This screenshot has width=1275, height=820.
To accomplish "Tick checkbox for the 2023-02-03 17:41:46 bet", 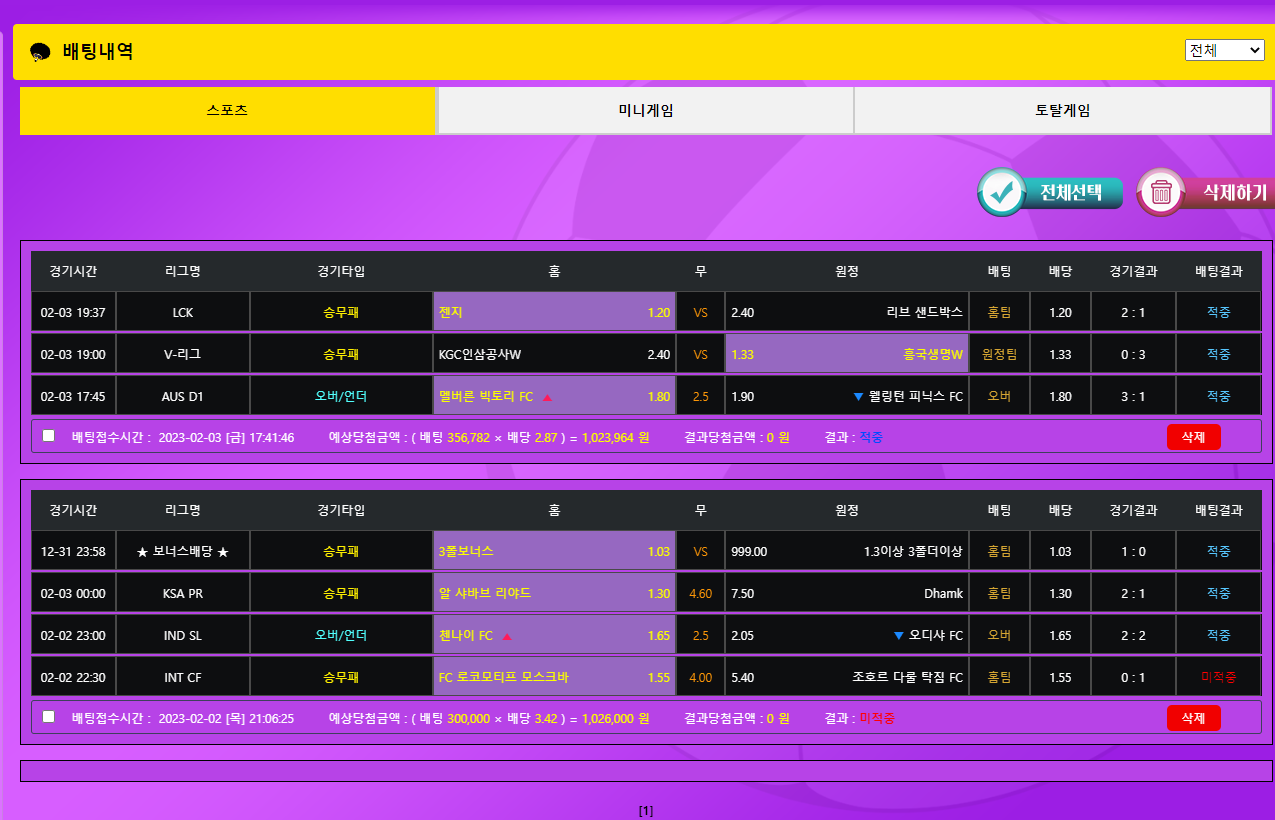I will 49,436.
